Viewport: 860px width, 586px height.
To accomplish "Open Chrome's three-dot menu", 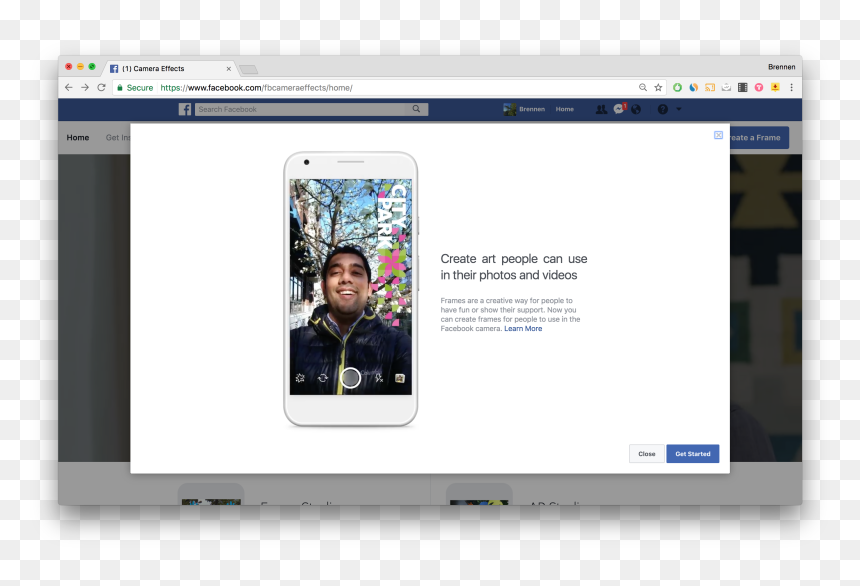I will (x=791, y=87).
